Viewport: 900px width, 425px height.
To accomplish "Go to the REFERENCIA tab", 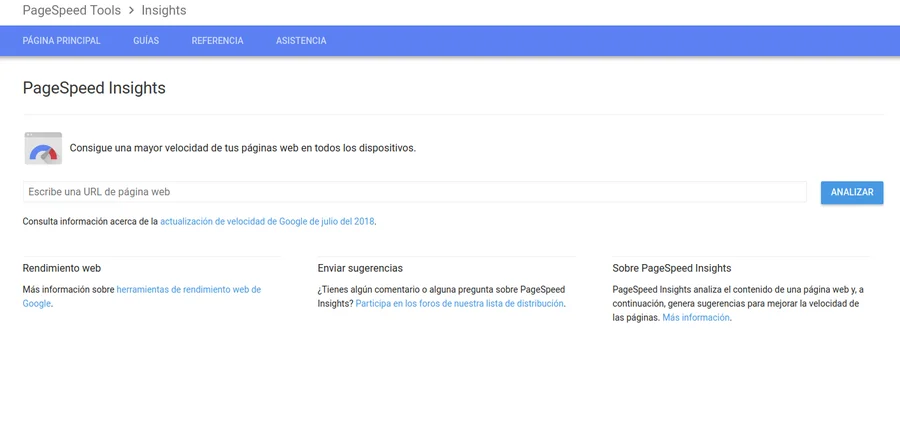I will pyautogui.click(x=217, y=41).
